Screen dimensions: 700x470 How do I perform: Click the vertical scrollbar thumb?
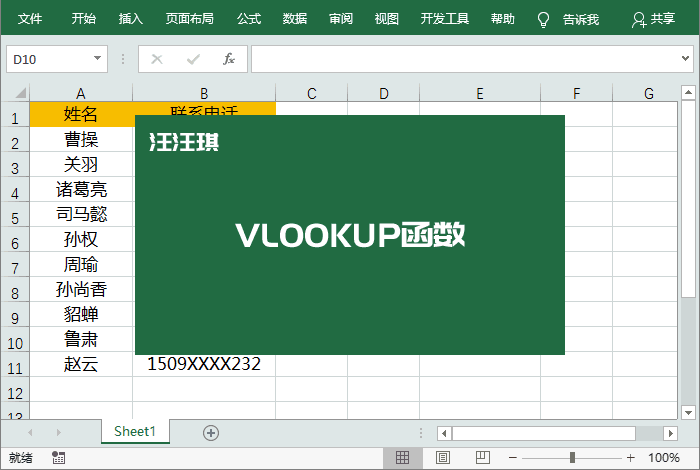click(x=688, y=199)
